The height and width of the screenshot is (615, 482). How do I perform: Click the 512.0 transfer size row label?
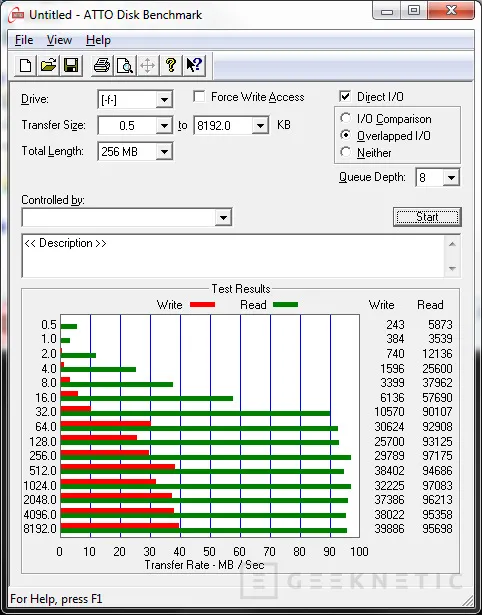[x=43, y=470]
